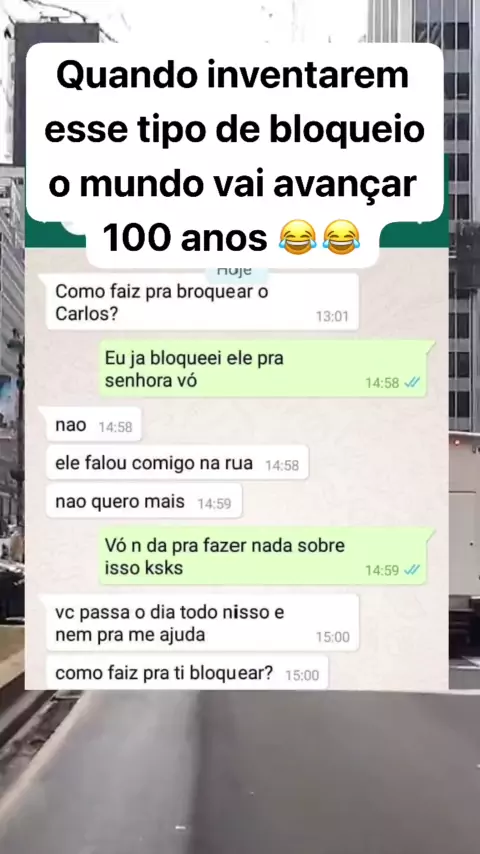
Task: Tap the second laughing-crying emoji in the caption
Action: [x=341, y=237]
